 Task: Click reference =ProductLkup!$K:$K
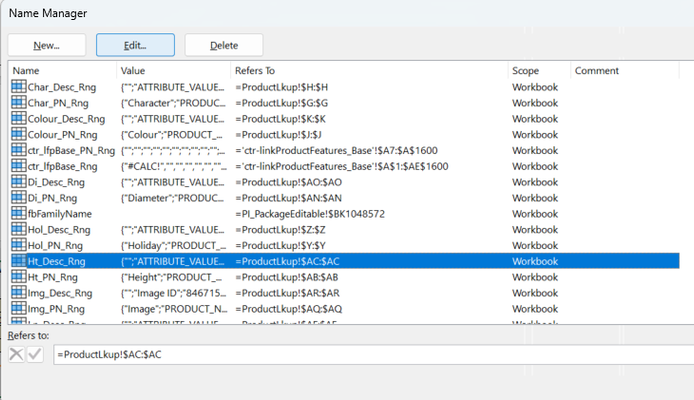tap(281, 119)
